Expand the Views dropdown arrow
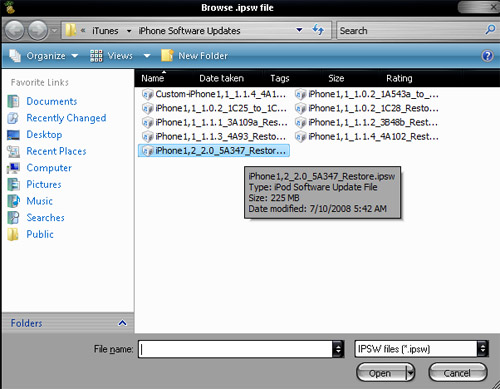 [x=147, y=56]
